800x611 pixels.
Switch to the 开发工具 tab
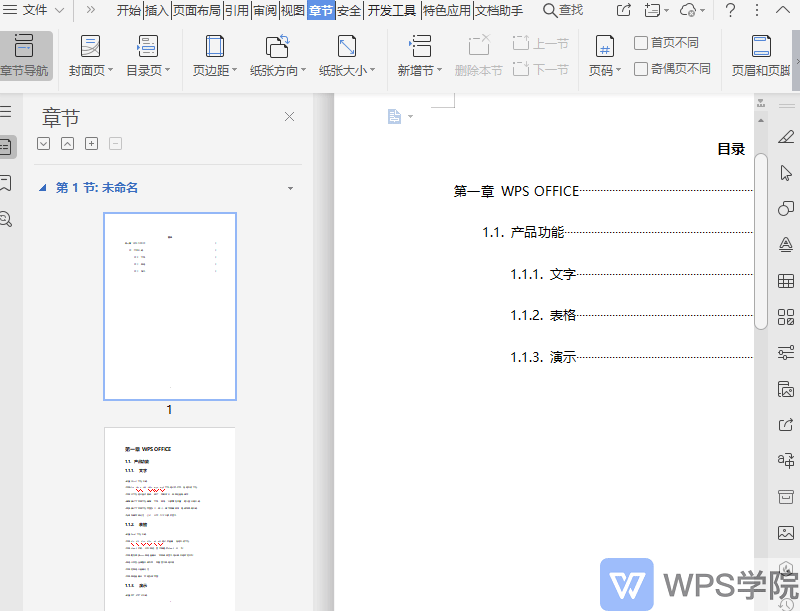click(x=392, y=10)
